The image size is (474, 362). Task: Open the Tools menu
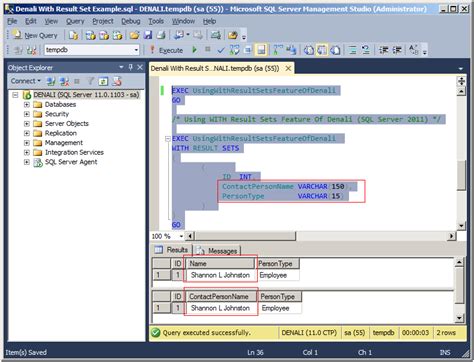156,21
